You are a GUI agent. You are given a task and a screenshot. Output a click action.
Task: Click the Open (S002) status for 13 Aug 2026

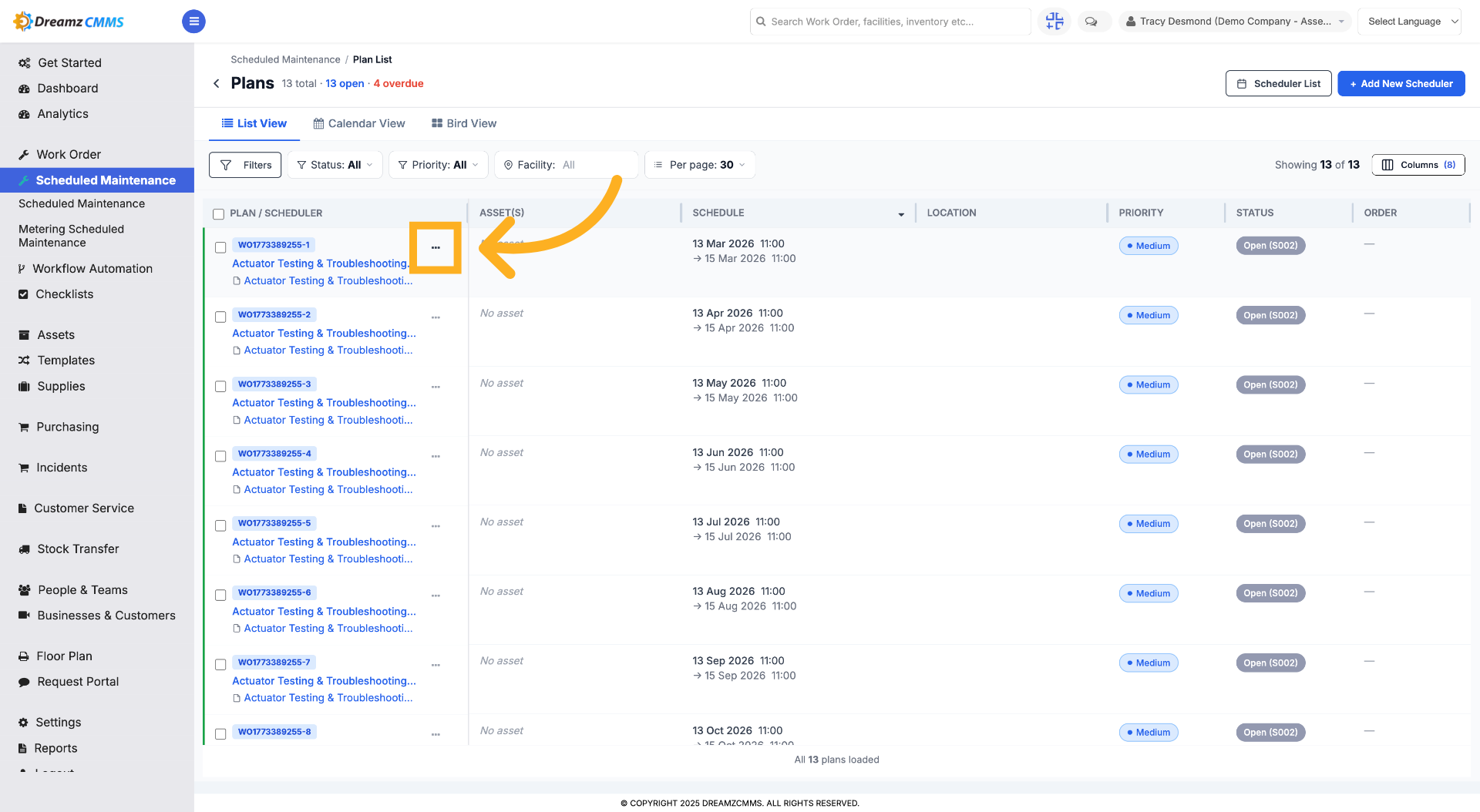[x=1270, y=593]
